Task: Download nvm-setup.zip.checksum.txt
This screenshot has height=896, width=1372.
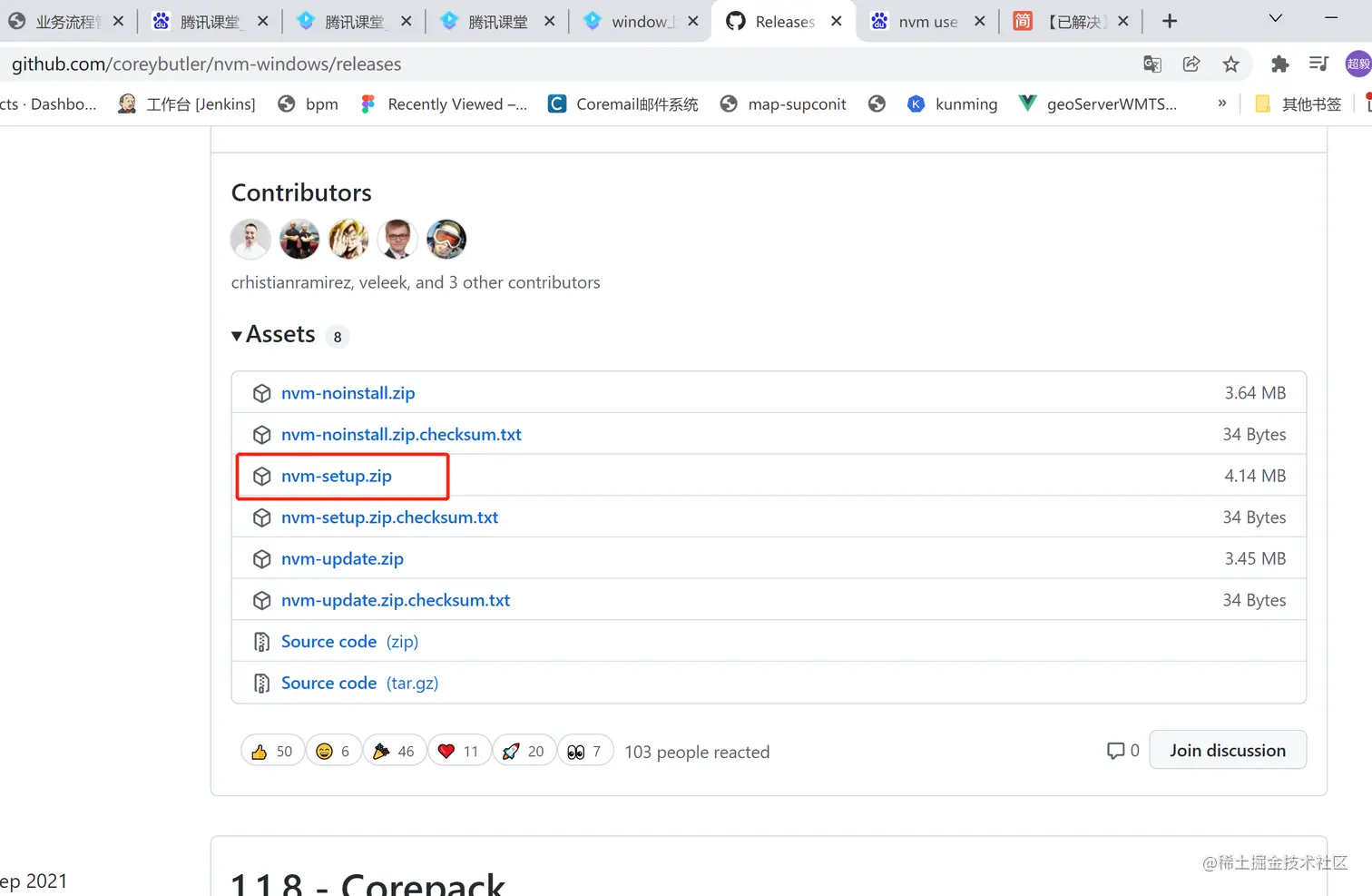Action: coord(390,517)
